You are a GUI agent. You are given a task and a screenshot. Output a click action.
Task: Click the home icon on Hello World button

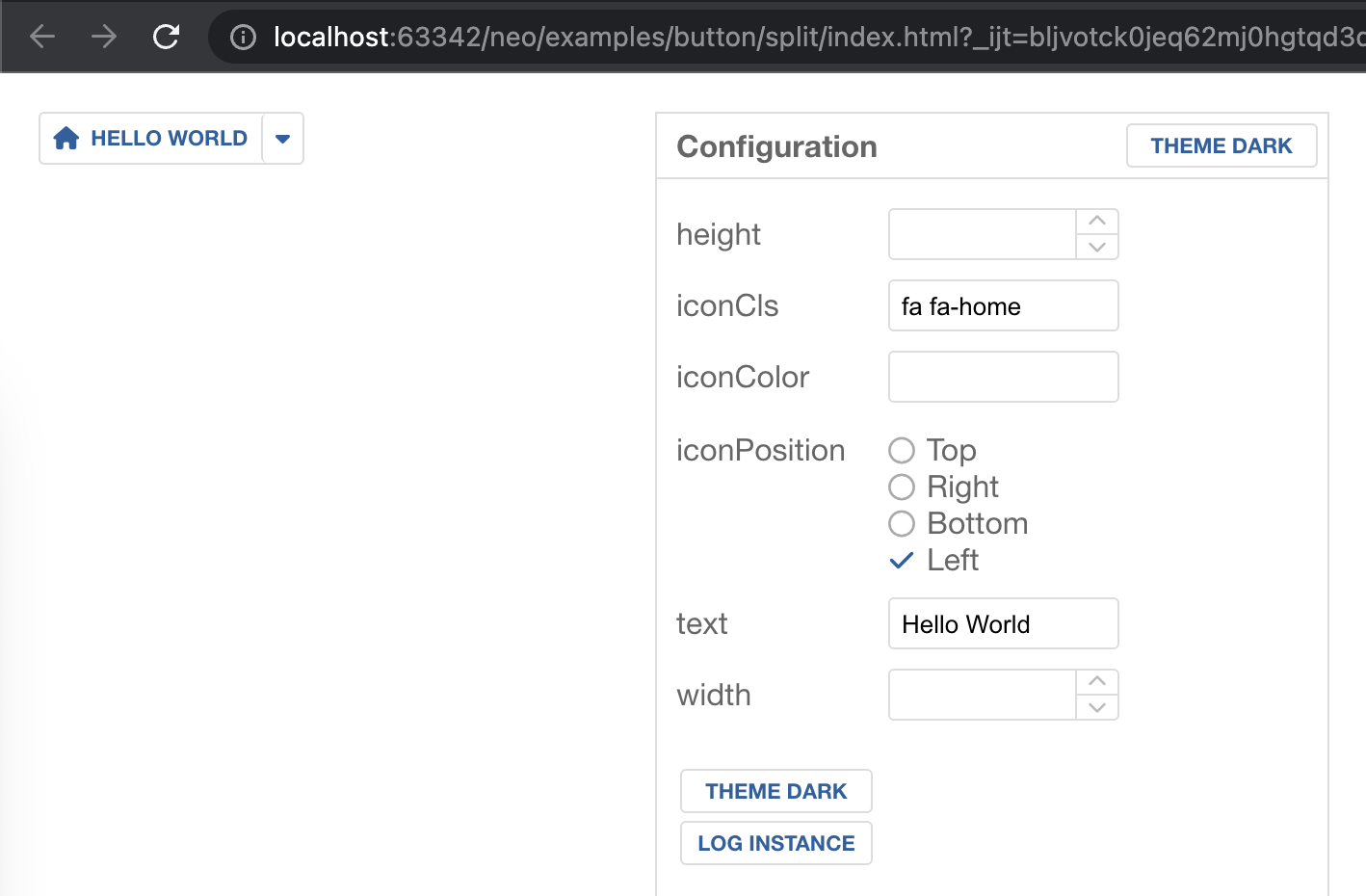coord(66,139)
